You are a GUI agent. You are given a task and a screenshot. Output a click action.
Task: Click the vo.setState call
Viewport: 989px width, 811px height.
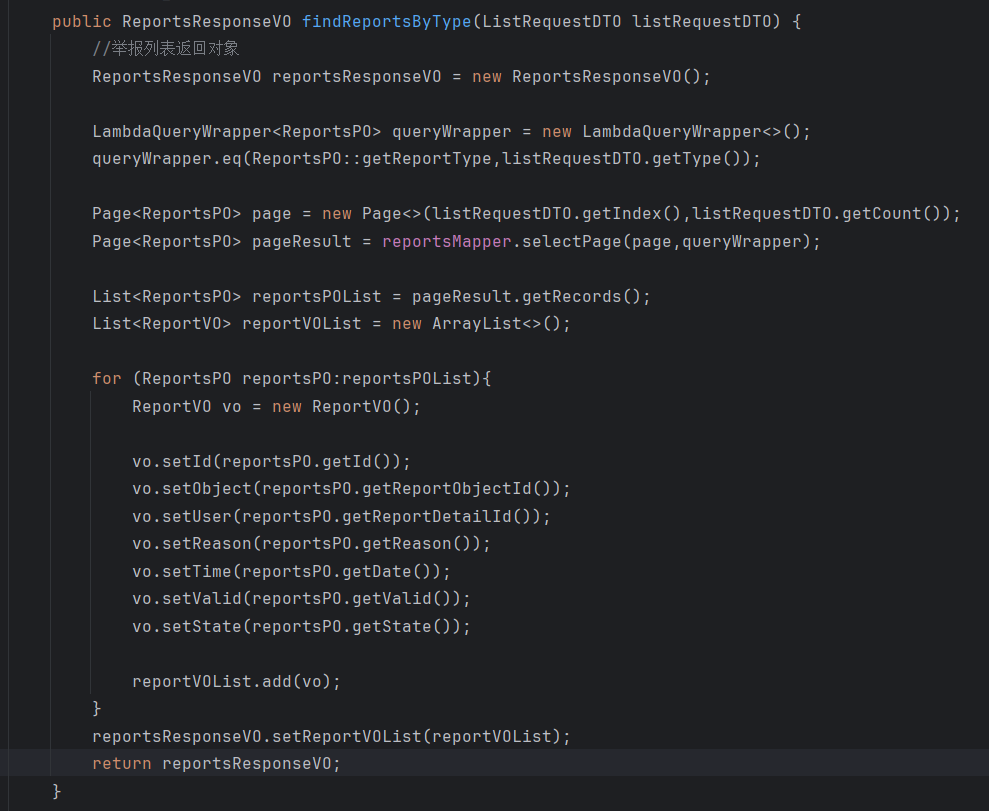point(187,626)
